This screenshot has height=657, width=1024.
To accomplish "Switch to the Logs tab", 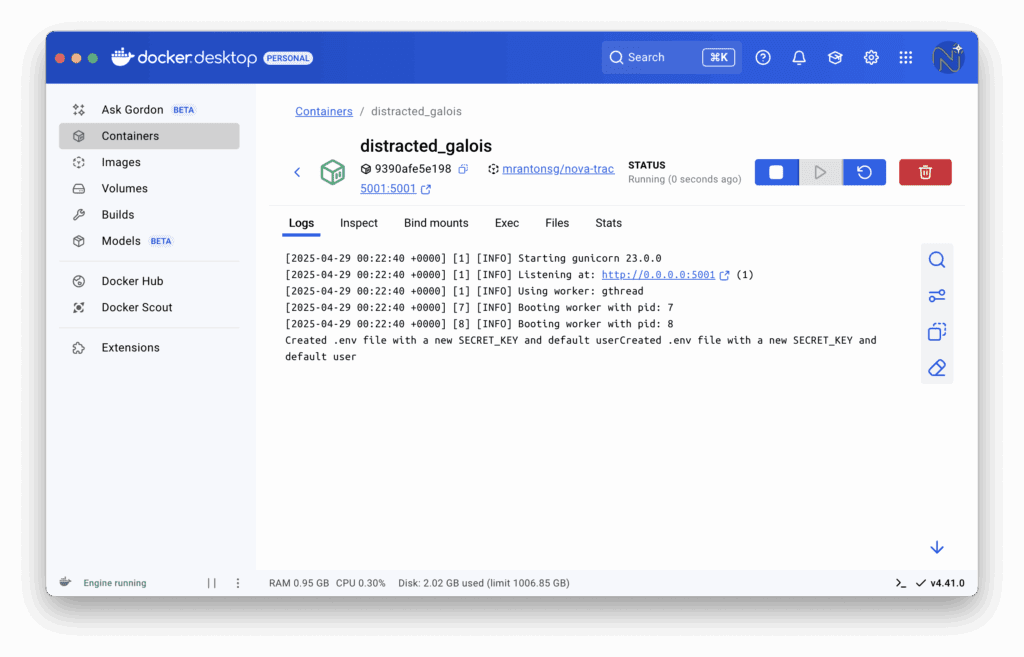I will (301, 223).
